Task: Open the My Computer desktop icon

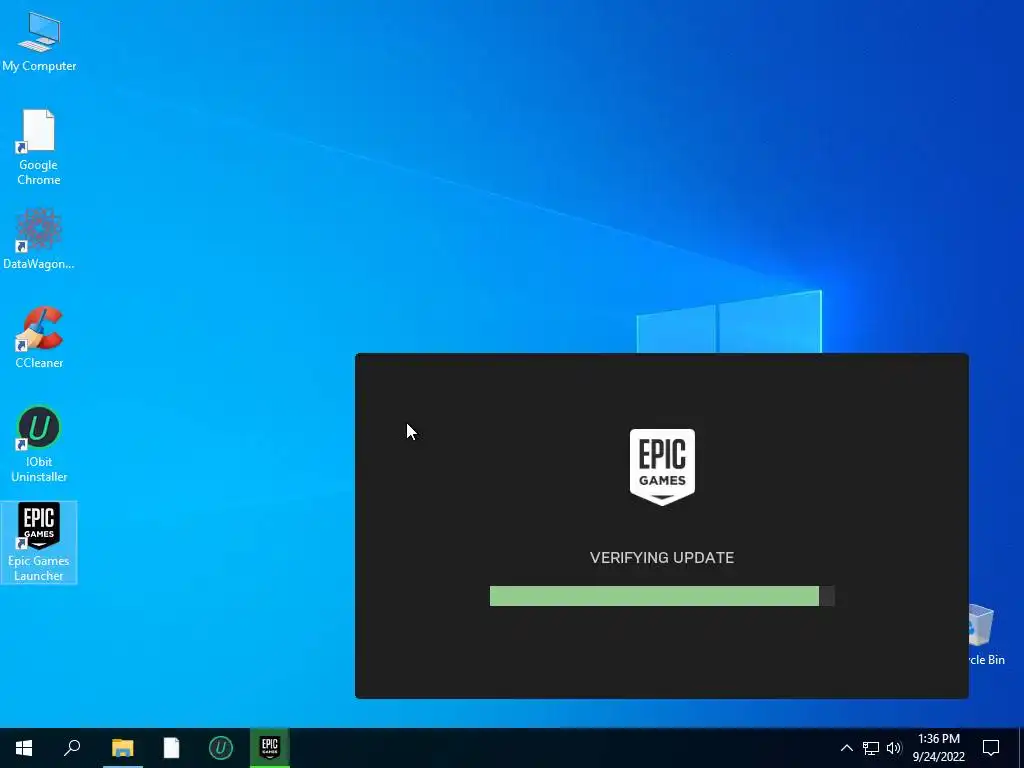Action: point(39,42)
